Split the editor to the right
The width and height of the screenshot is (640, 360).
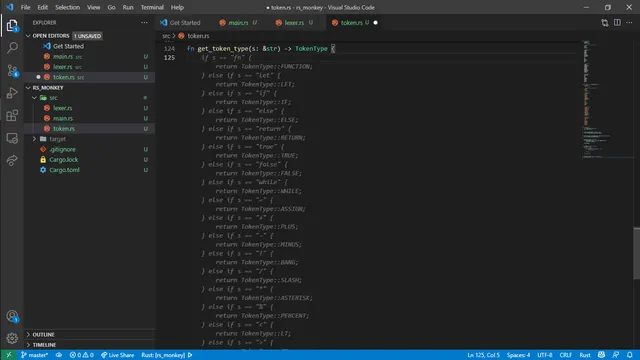pos(617,22)
